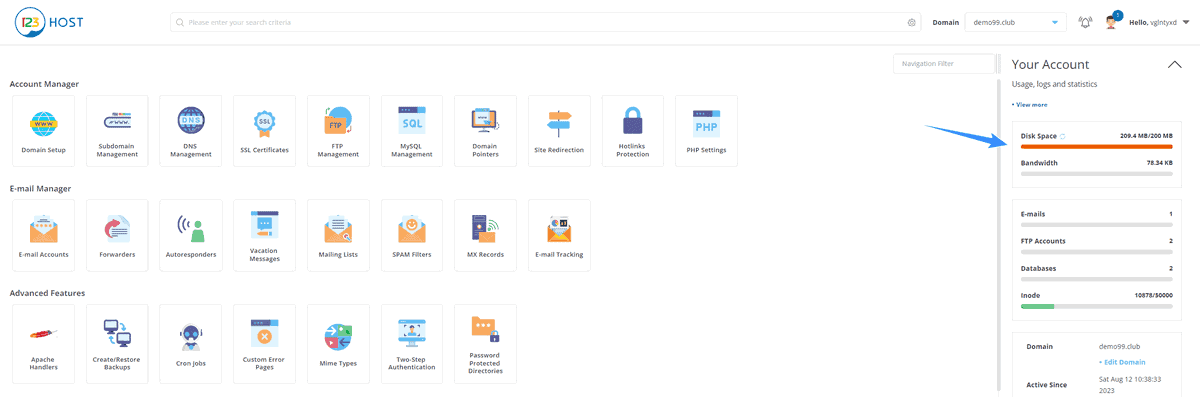Click the Advanced Features heading

pyautogui.click(x=47, y=293)
